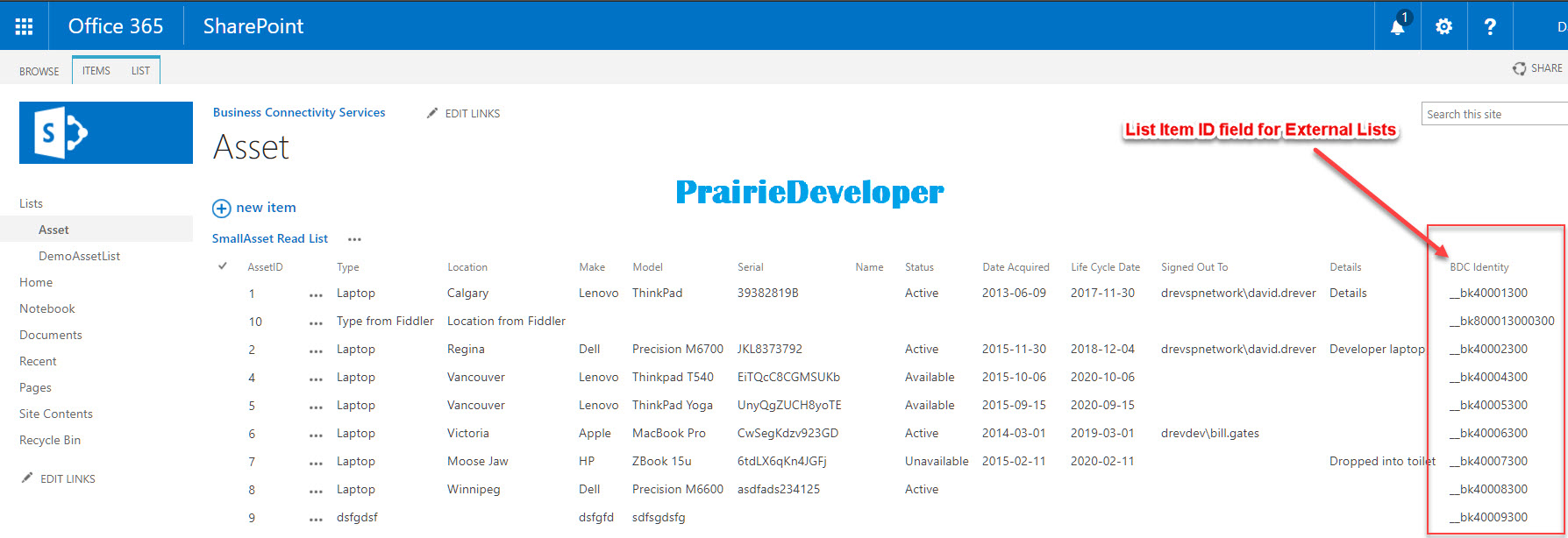Open ellipsis menu for AssetID 8 row
This screenshot has width=1568, height=538.
(316, 492)
